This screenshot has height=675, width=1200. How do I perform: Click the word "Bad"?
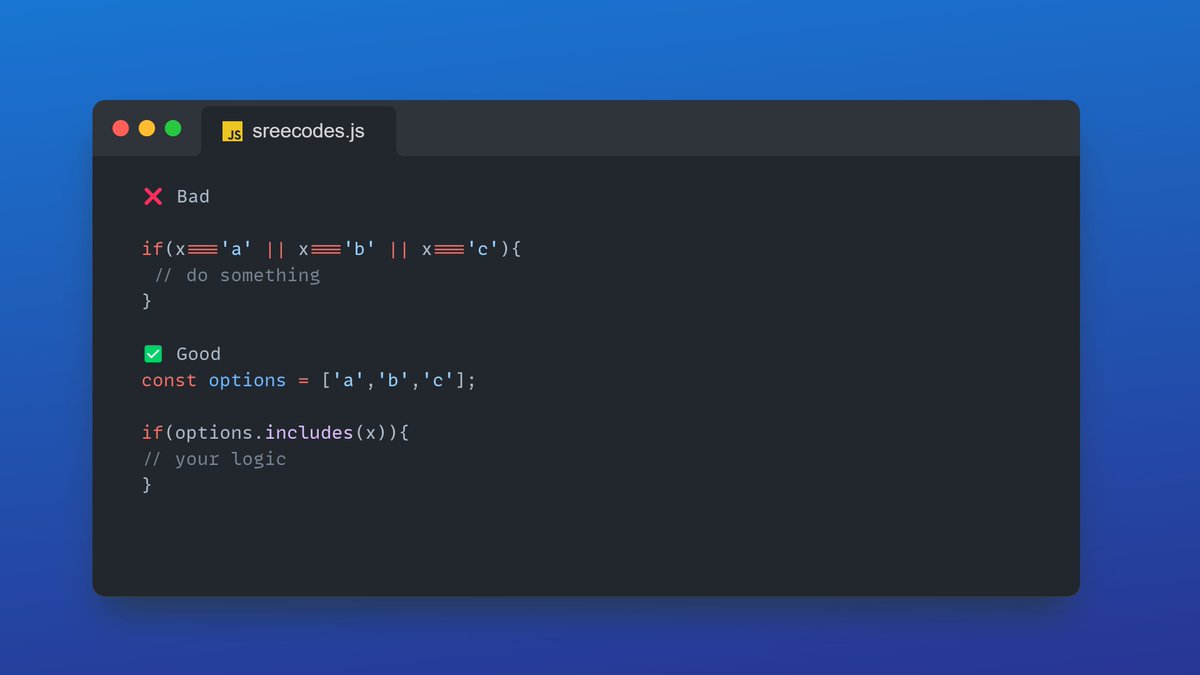pyautogui.click(x=193, y=197)
